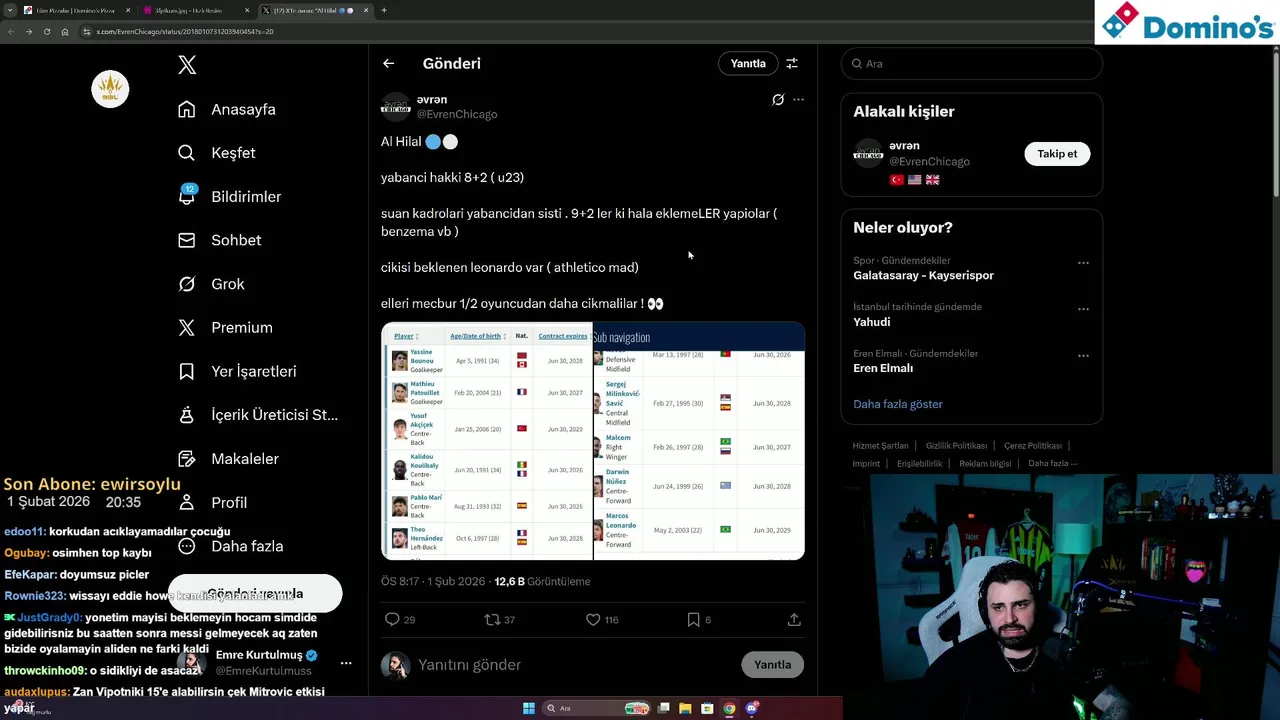1280x720 pixels.
Task: Click the Yer İşaretleri bookmark icon in the sidebar
Action: [187, 371]
